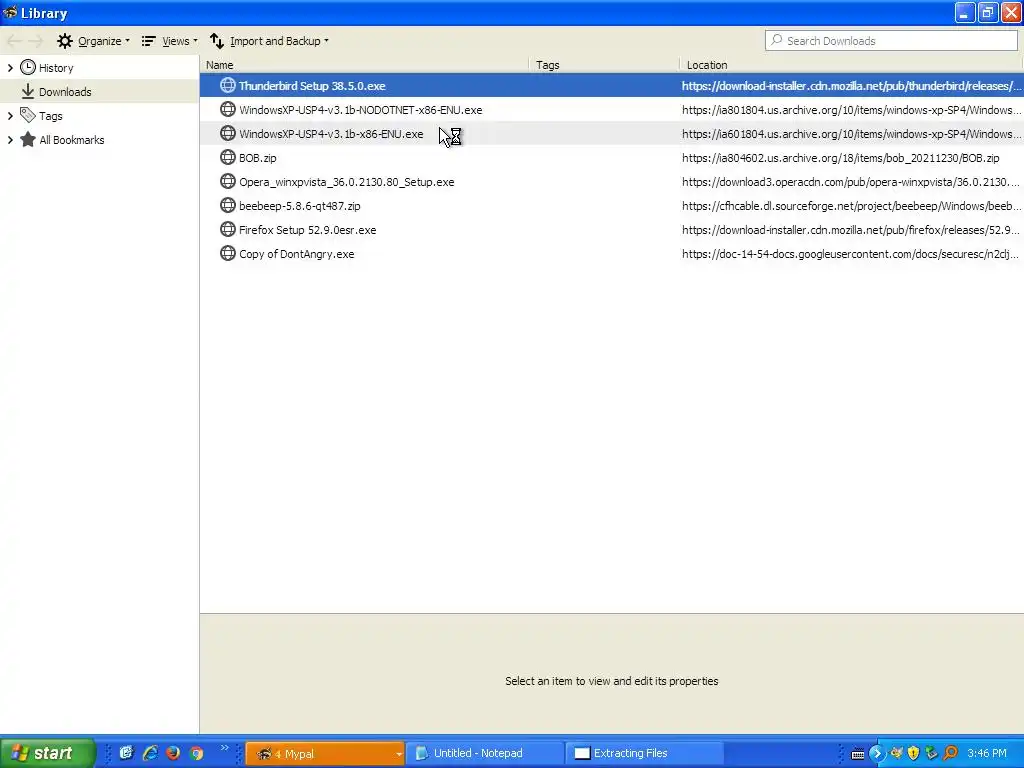Launch Firefox from quick launch
The image size is (1024, 768).
point(173,753)
